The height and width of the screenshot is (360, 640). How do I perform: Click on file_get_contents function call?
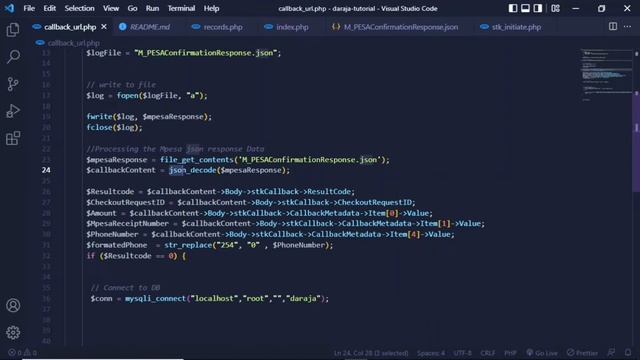pos(196,160)
